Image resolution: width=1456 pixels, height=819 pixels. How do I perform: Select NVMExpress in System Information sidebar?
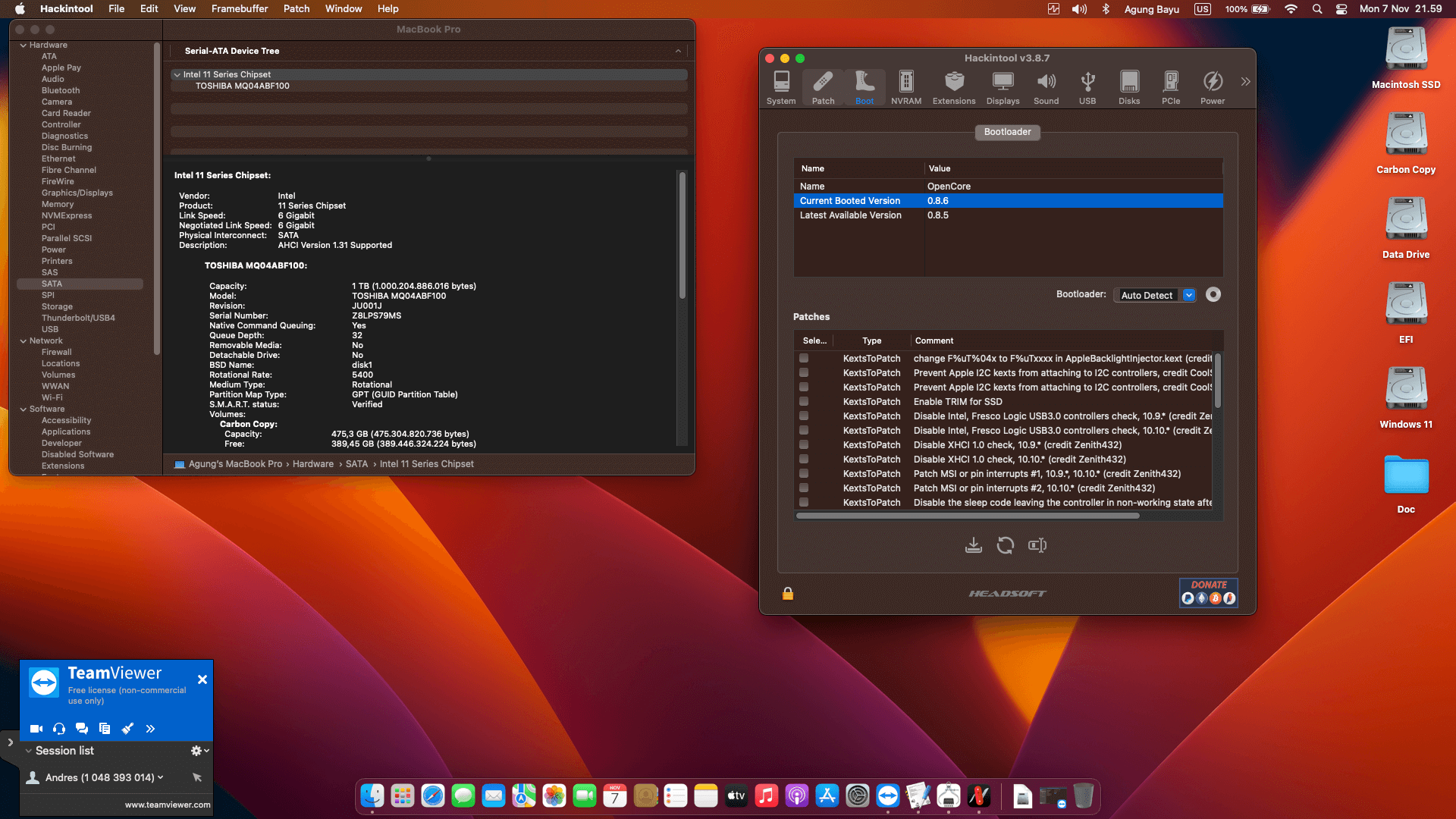(x=67, y=215)
